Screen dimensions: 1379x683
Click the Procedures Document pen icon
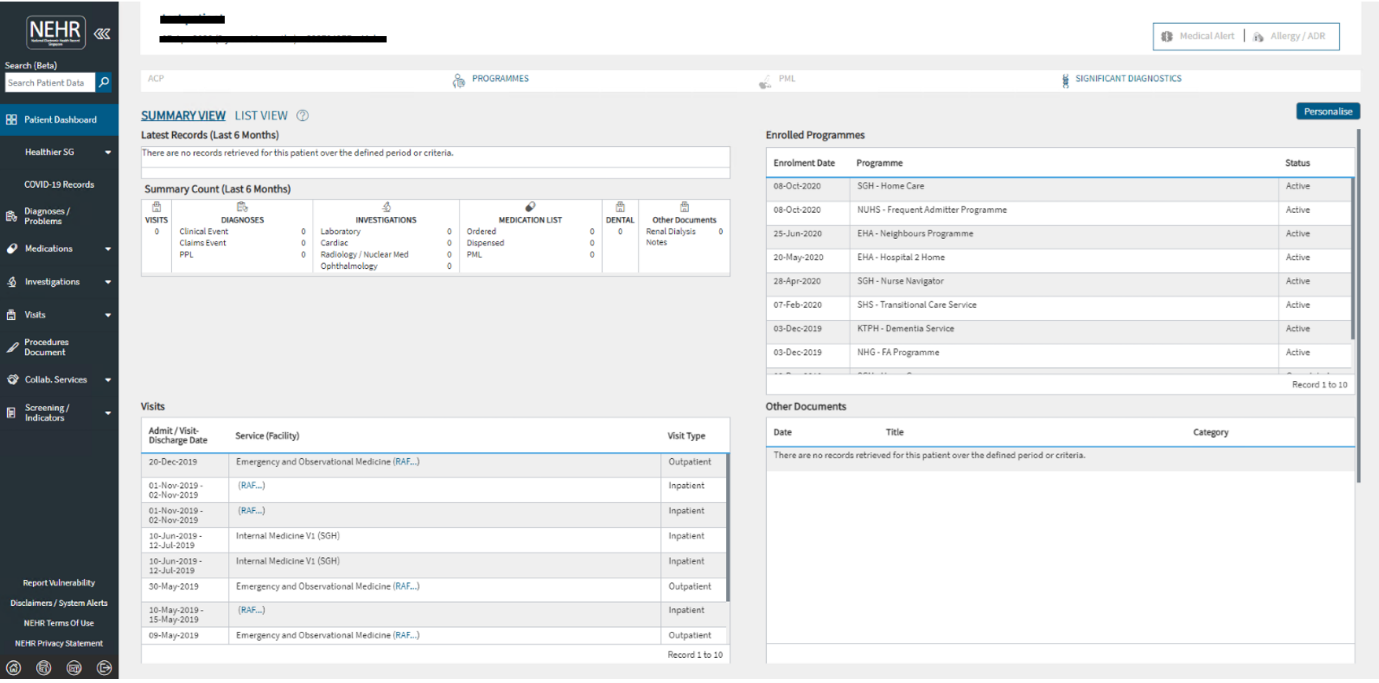12,347
